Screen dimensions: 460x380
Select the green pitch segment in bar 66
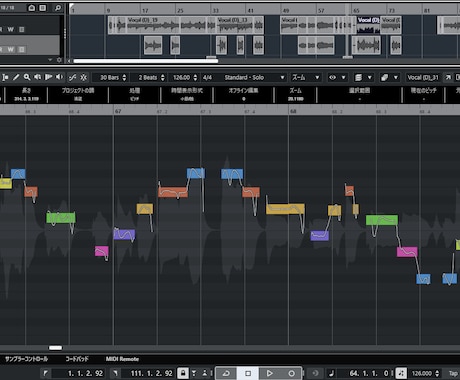tap(61, 218)
